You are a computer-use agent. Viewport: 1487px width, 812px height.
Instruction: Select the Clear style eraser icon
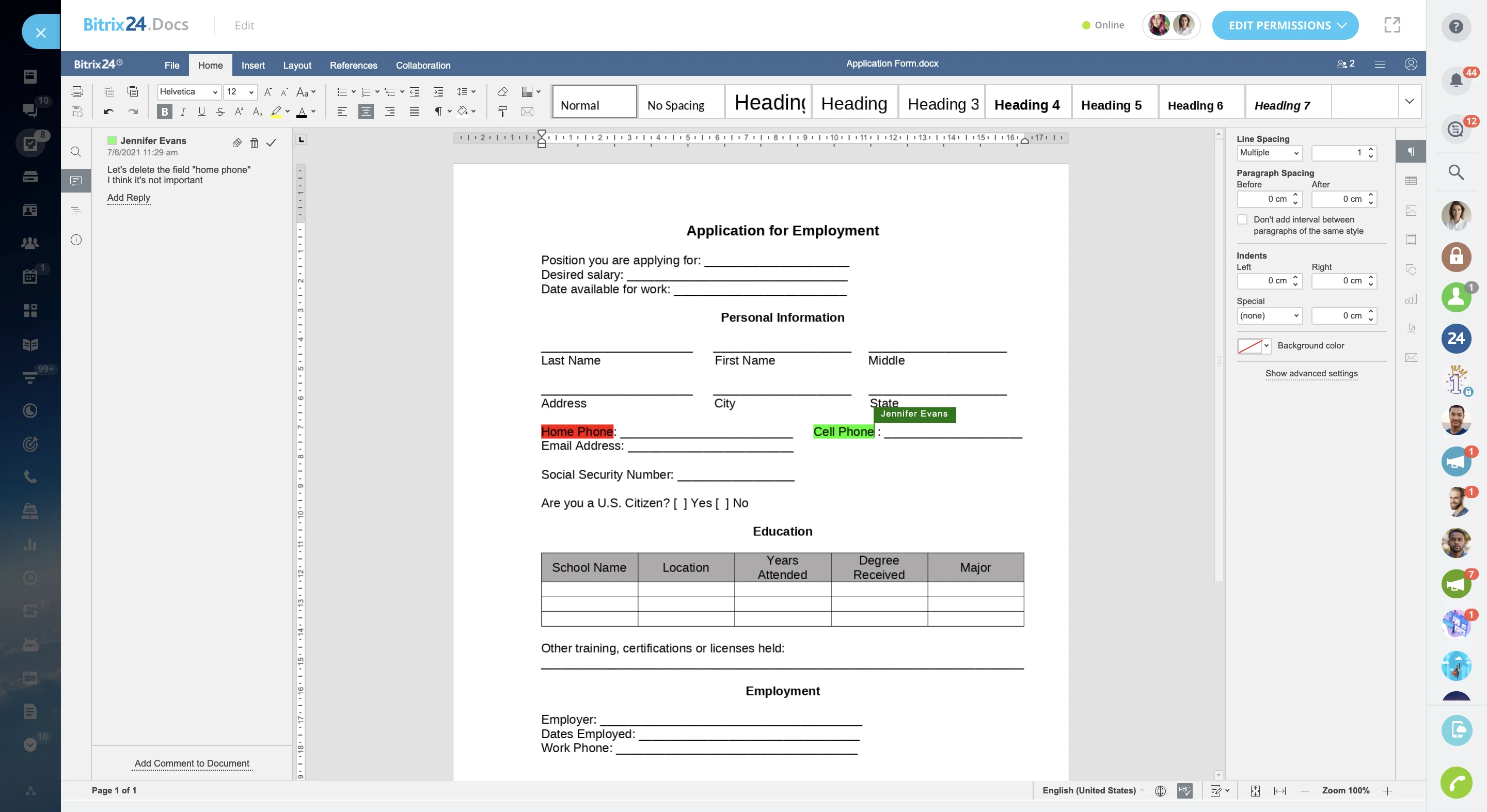(502, 92)
